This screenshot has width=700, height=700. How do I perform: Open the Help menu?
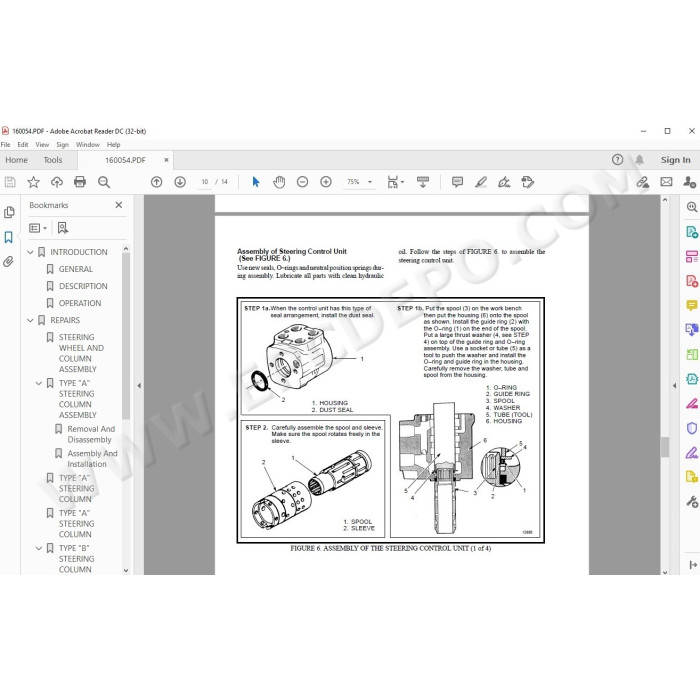(113, 145)
